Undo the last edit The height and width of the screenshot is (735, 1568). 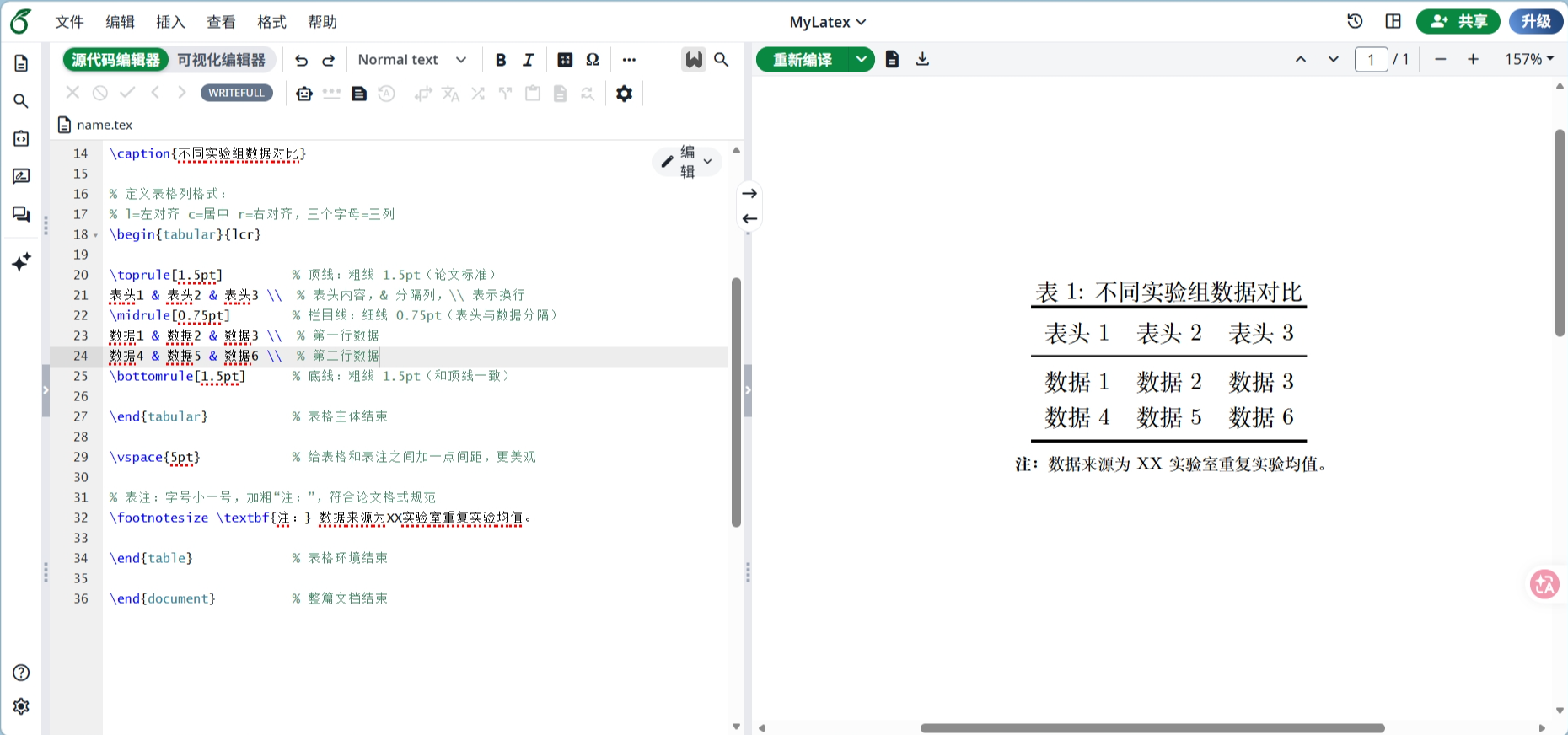click(301, 60)
